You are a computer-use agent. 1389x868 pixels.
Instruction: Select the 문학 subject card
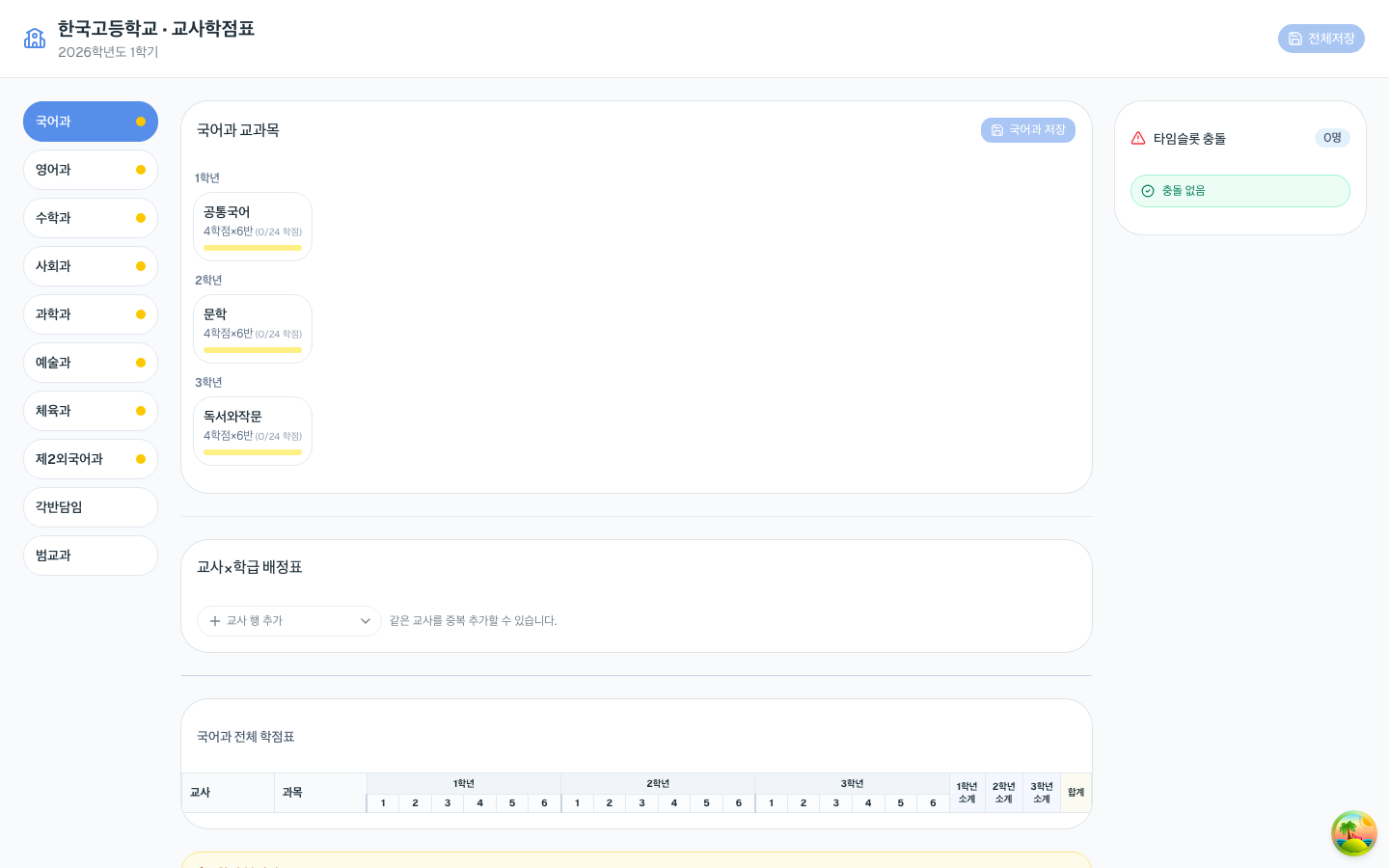[x=253, y=329]
